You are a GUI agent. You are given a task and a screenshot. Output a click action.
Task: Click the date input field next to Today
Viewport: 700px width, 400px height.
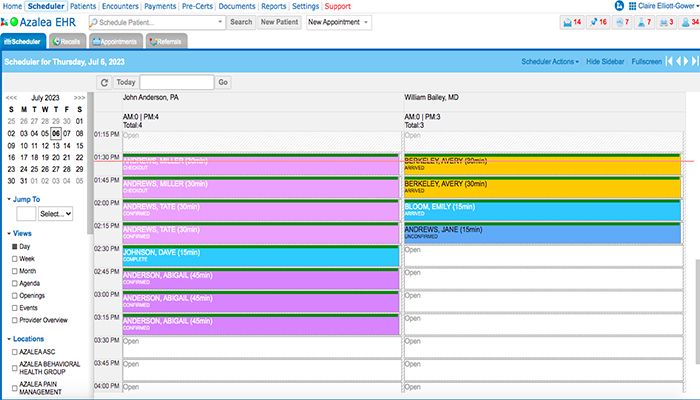(176, 82)
